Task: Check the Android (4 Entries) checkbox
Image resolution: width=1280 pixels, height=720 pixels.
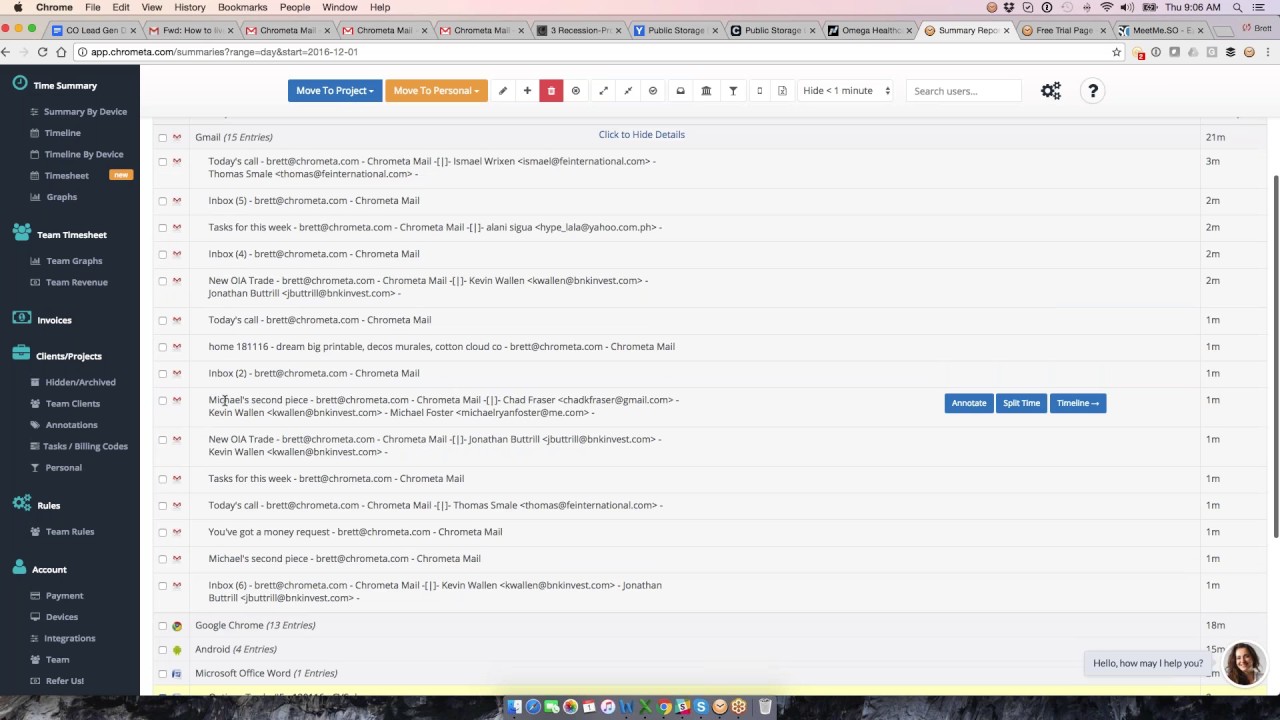Action: pos(162,650)
